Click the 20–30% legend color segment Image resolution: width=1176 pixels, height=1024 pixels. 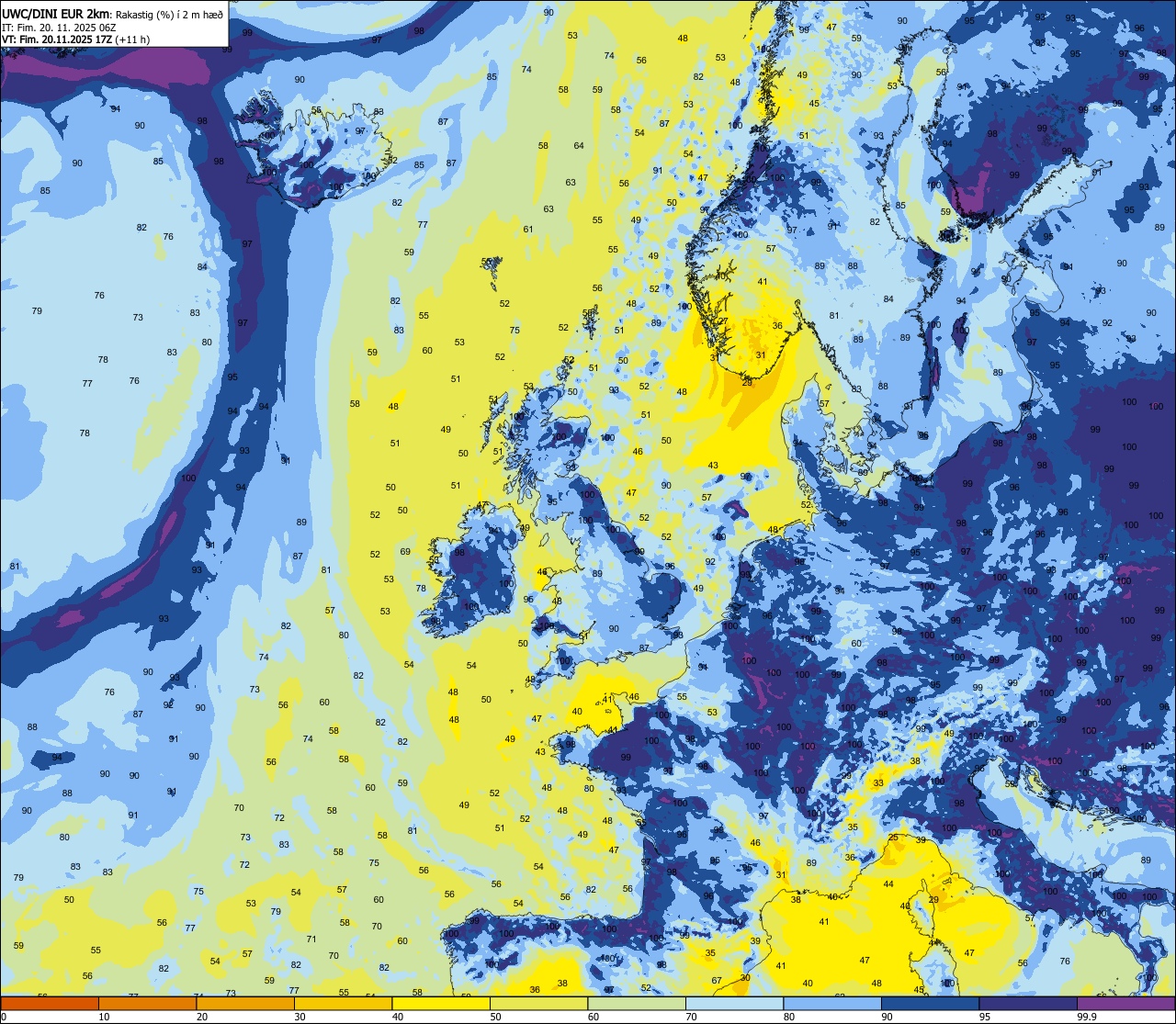[x=245, y=1004]
